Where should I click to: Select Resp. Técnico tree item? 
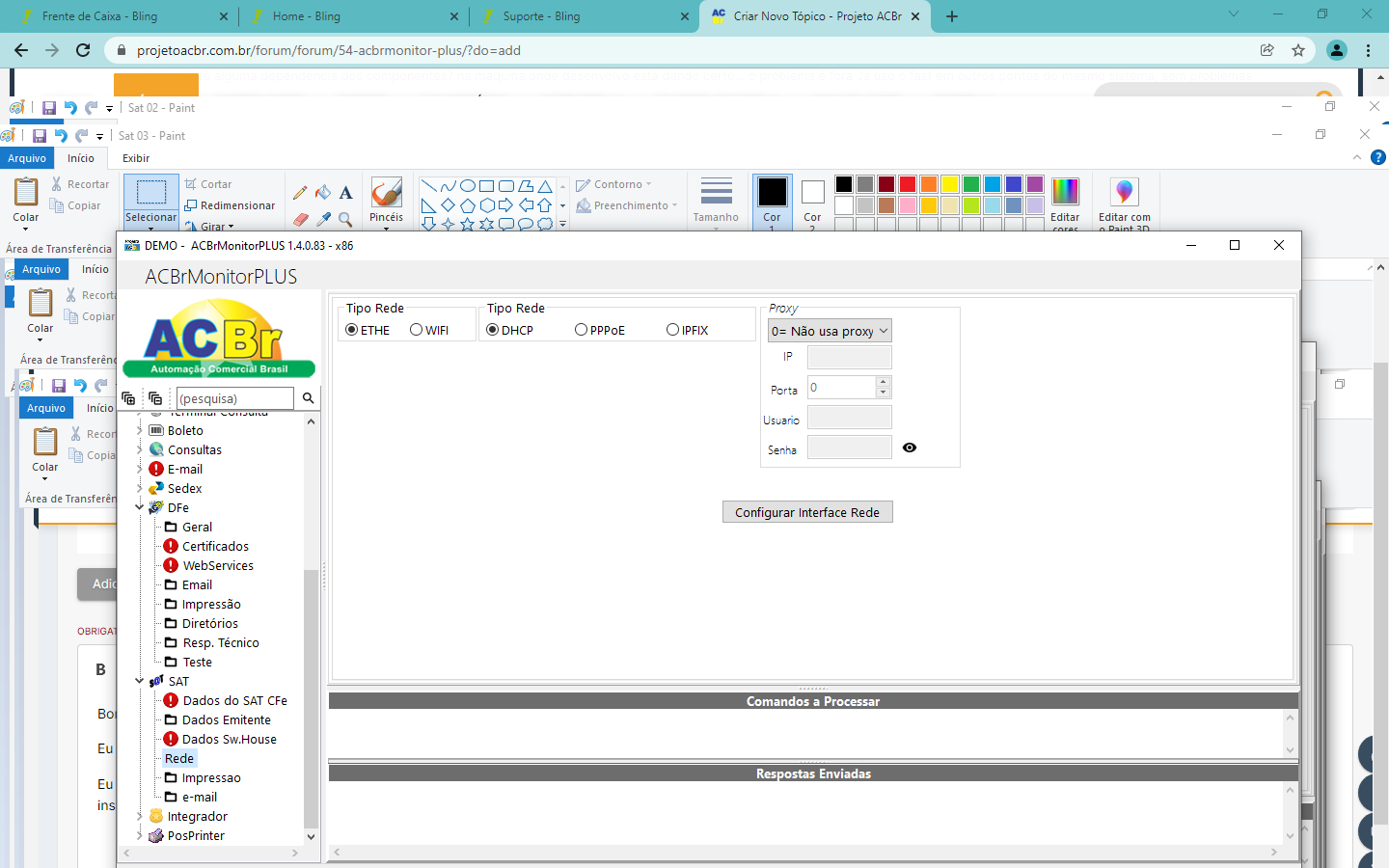pos(220,642)
